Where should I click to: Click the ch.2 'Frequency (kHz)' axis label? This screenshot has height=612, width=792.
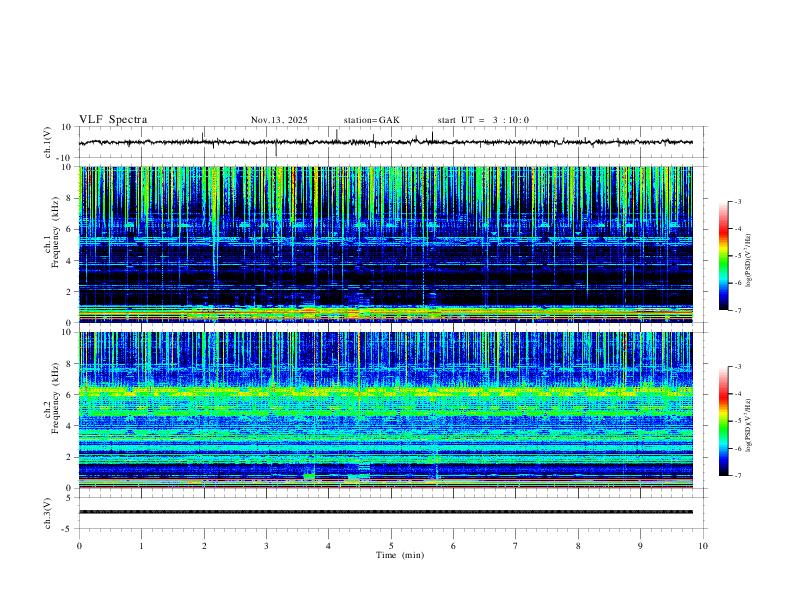pyautogui.click(x=55, y=397)
